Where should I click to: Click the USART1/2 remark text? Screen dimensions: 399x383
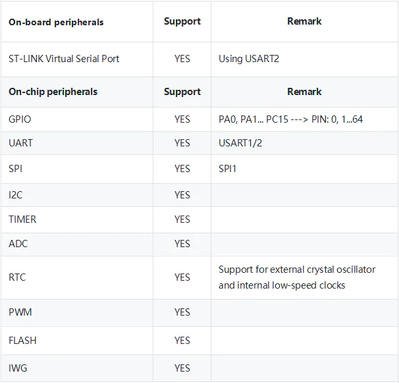(x=240, y=143)
